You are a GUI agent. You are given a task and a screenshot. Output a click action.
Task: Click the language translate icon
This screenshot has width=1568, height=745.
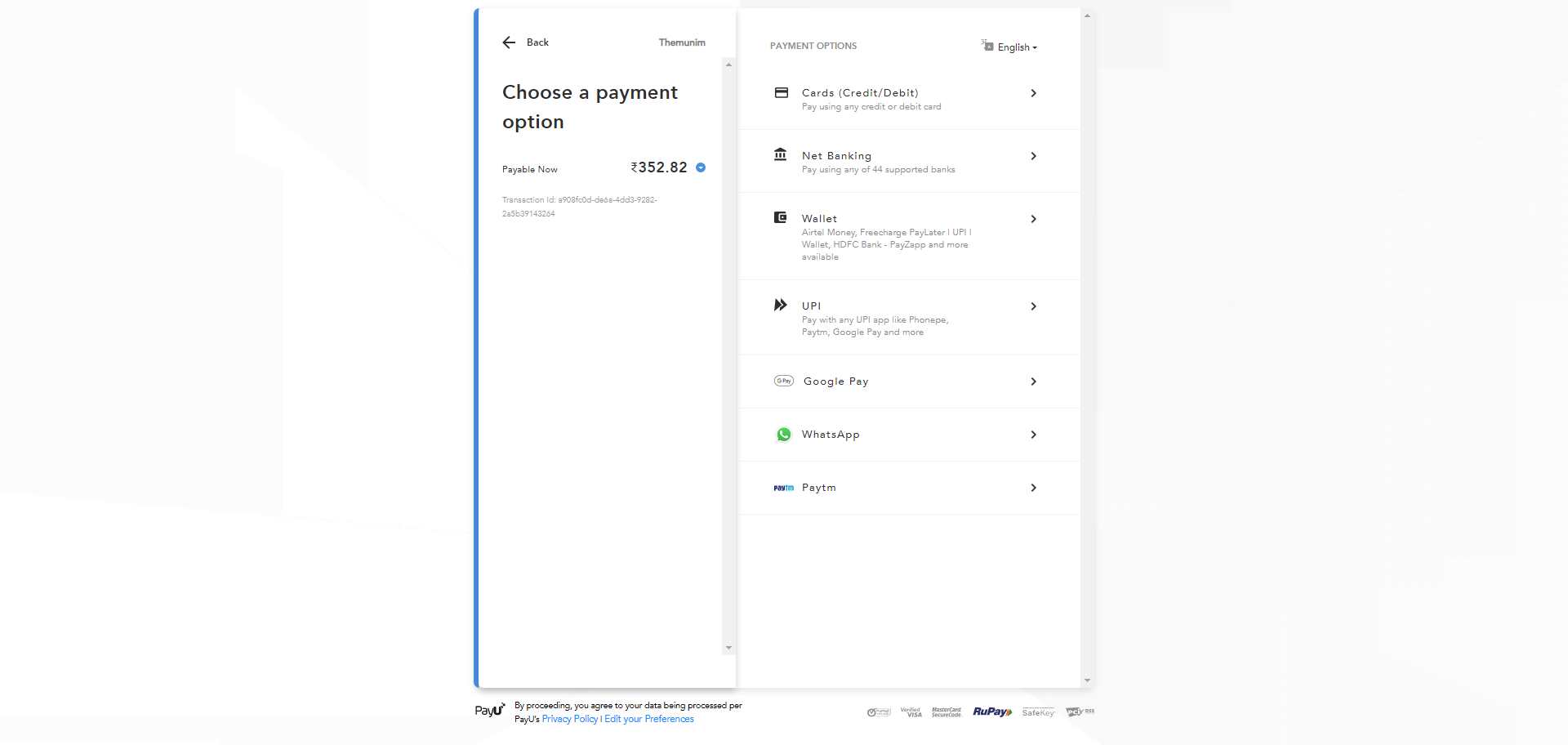[x=987, y=46]
